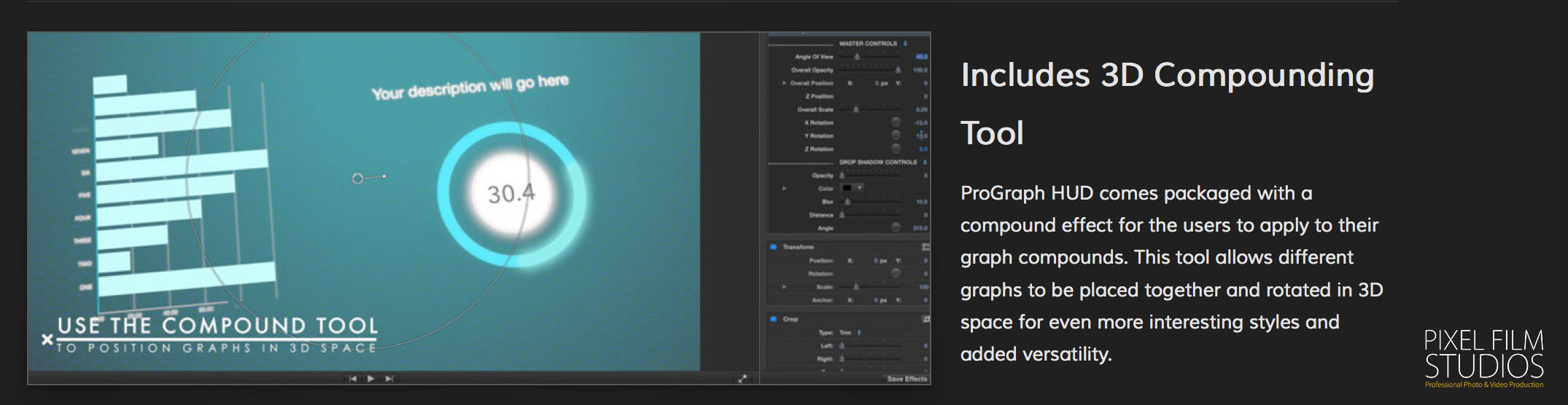This screenshot has height=405, width=1568.
Task: Click the Angle Of View value field
Action: click(922, 57)
